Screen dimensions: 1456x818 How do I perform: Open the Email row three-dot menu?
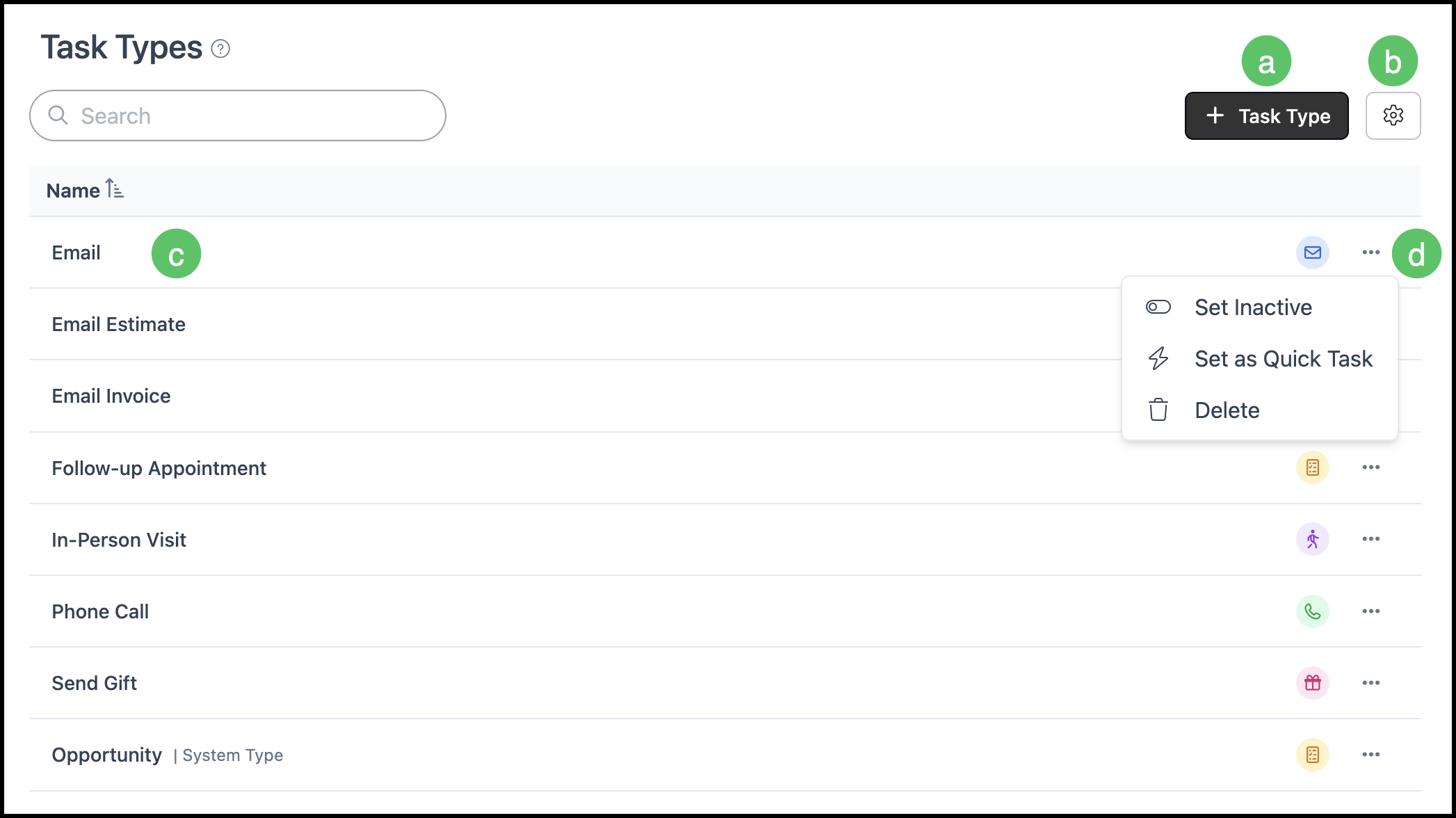(x=1371, y=252)
